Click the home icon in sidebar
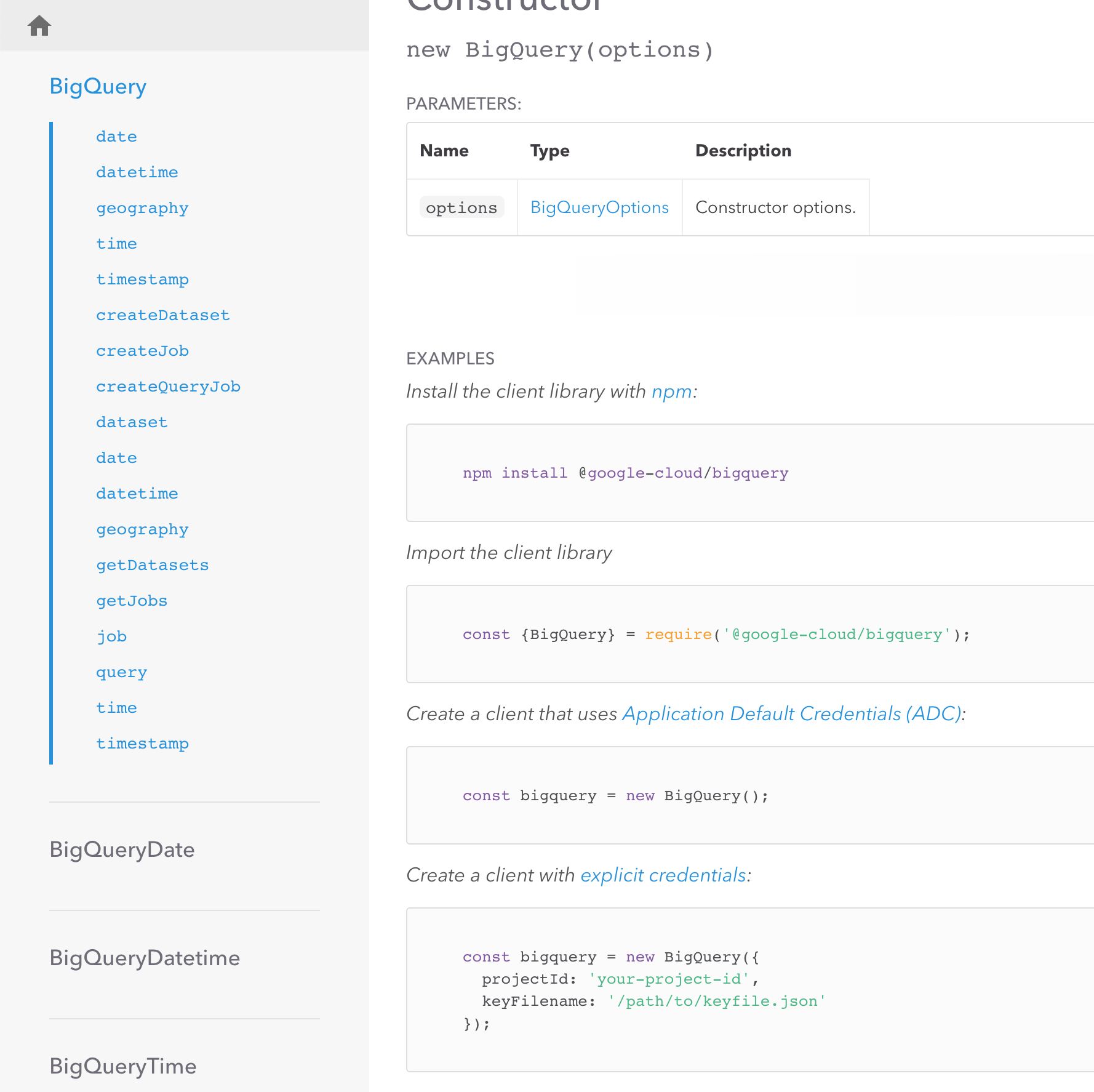 click(39, 26)
